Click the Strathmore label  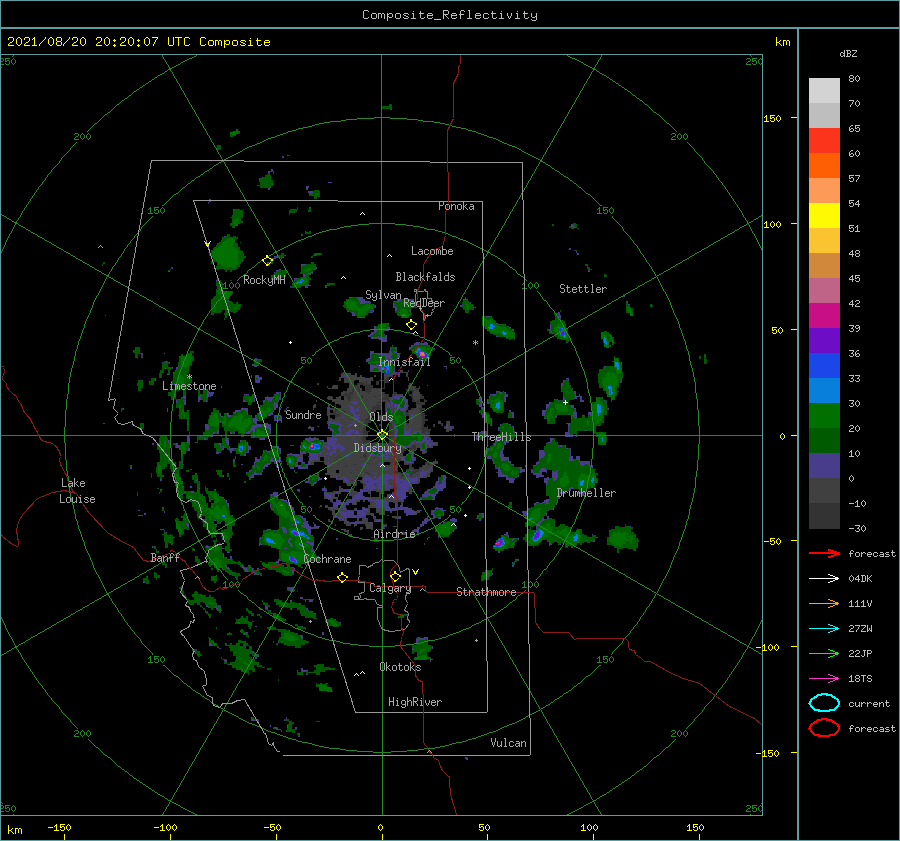pyautogui.click(x=486, y=592)
